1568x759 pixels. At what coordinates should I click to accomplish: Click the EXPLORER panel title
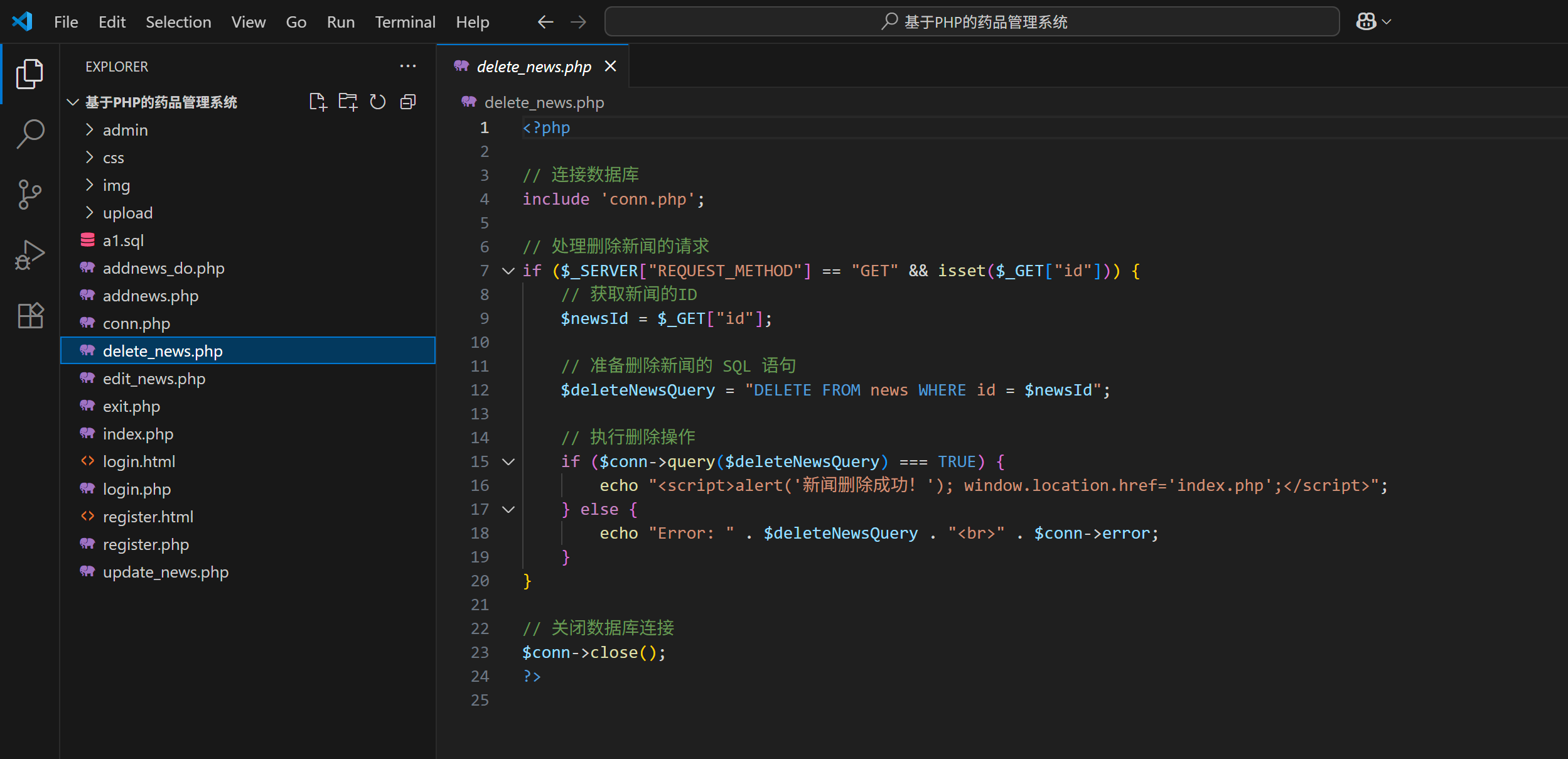tap(117, 67)
